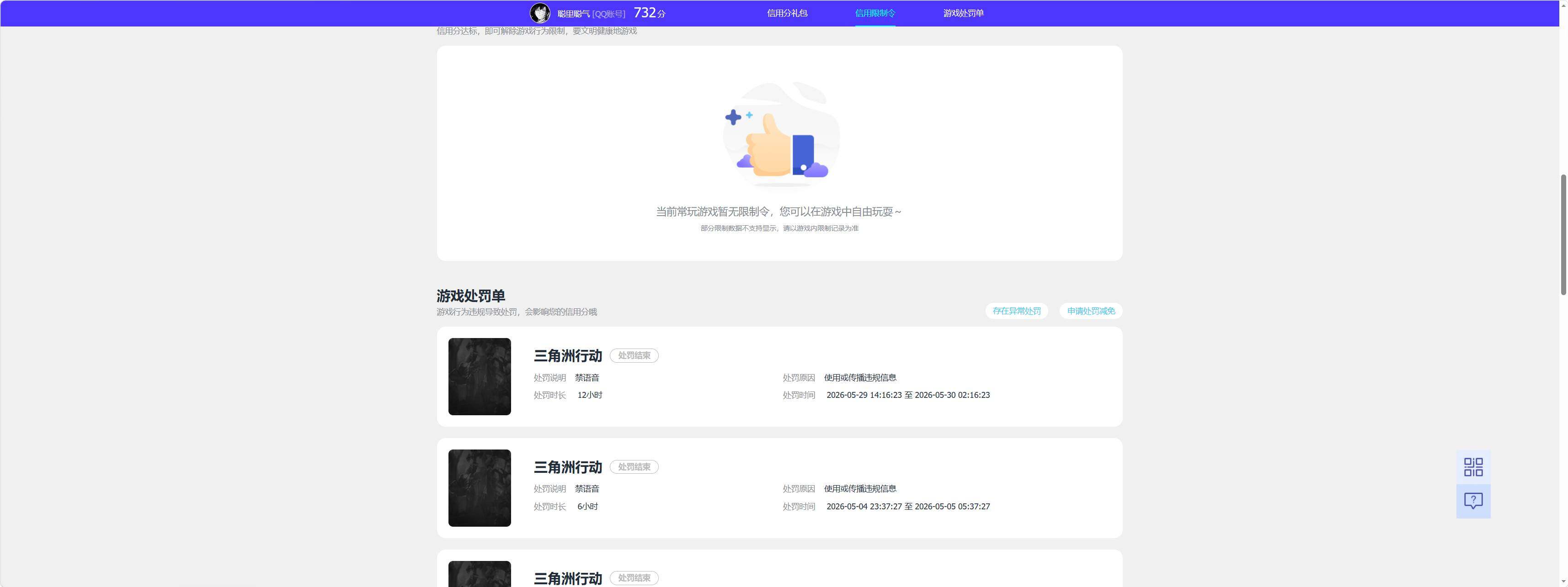
Task: Click thumbnail of 12小时 punishment card
Action: tap(480, 376)
